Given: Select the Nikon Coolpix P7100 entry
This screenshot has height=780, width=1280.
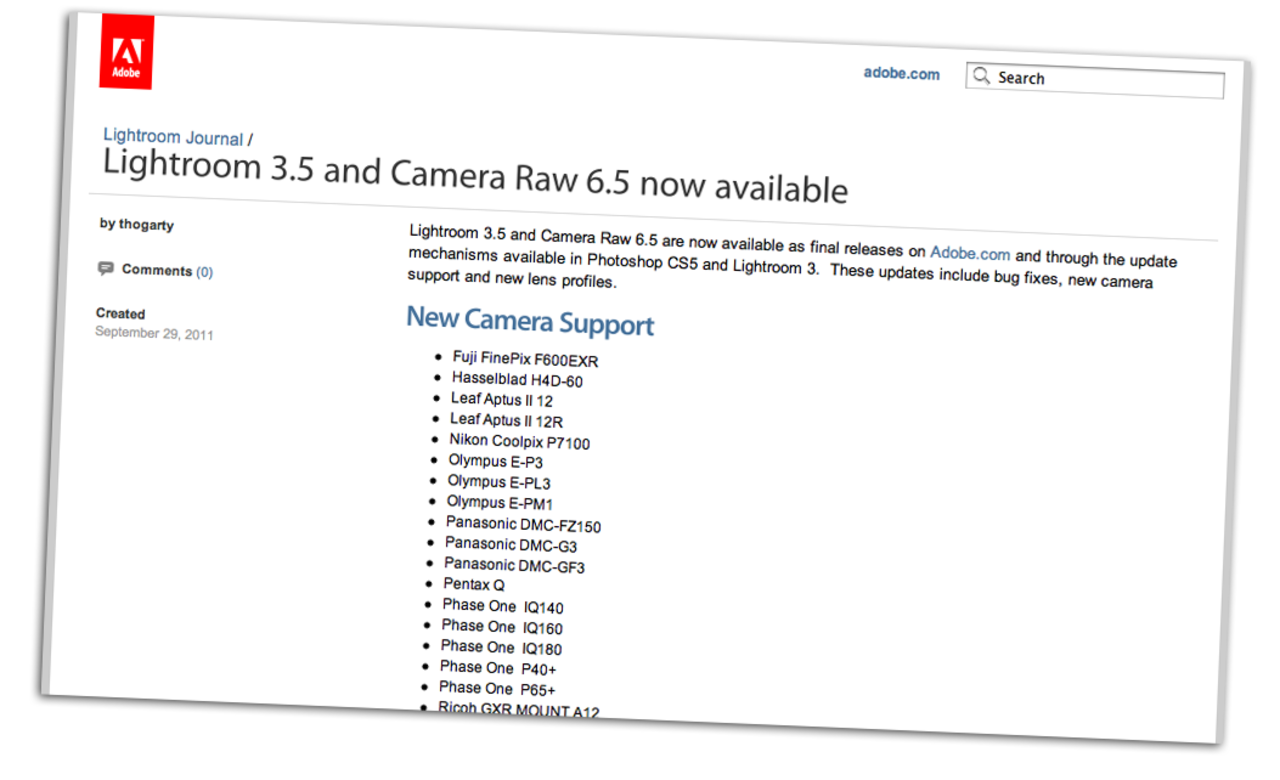Looking at the screenshot, I should pos(519,441).
